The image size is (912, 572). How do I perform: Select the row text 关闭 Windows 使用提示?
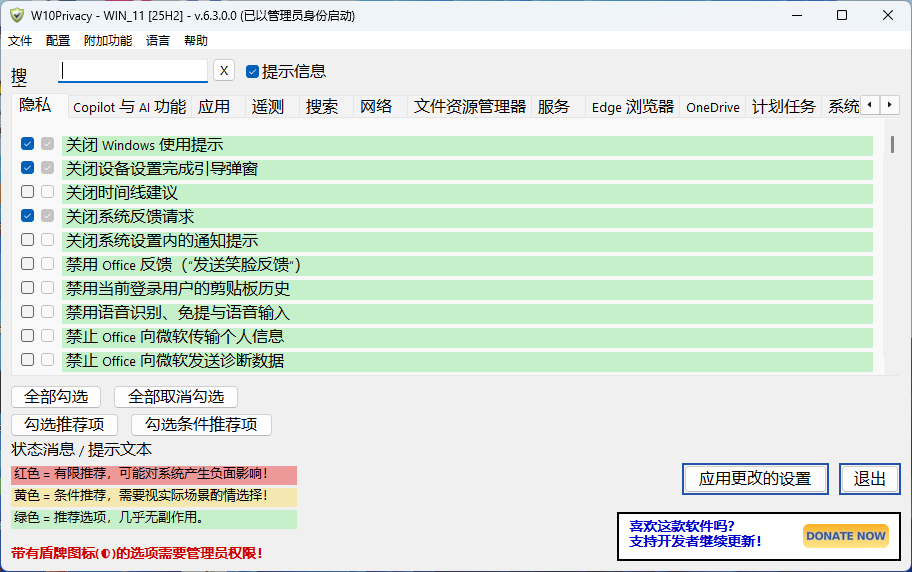pyautogui.click(x=144, y=145)
